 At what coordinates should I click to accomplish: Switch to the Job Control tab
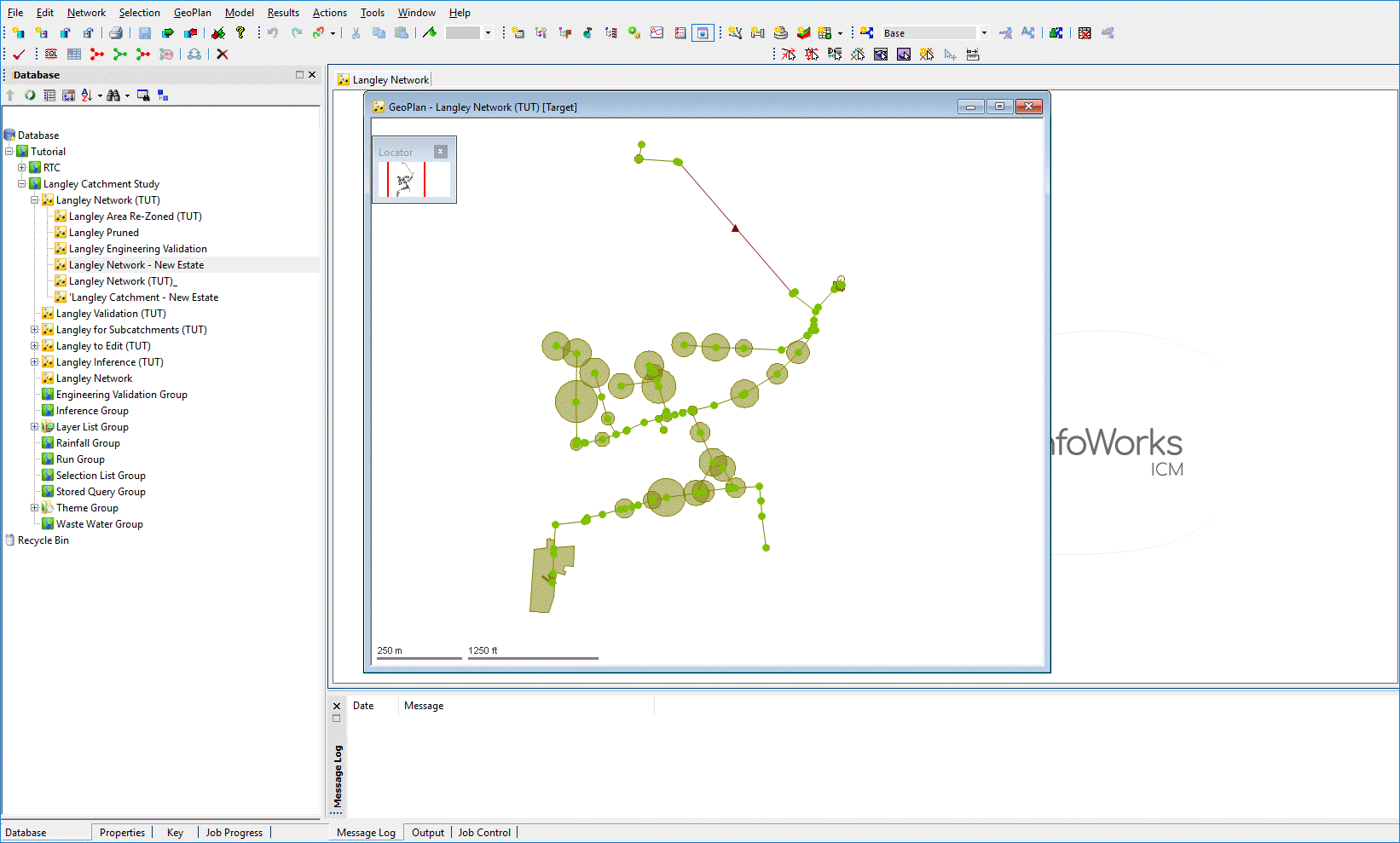pos(484,833)
